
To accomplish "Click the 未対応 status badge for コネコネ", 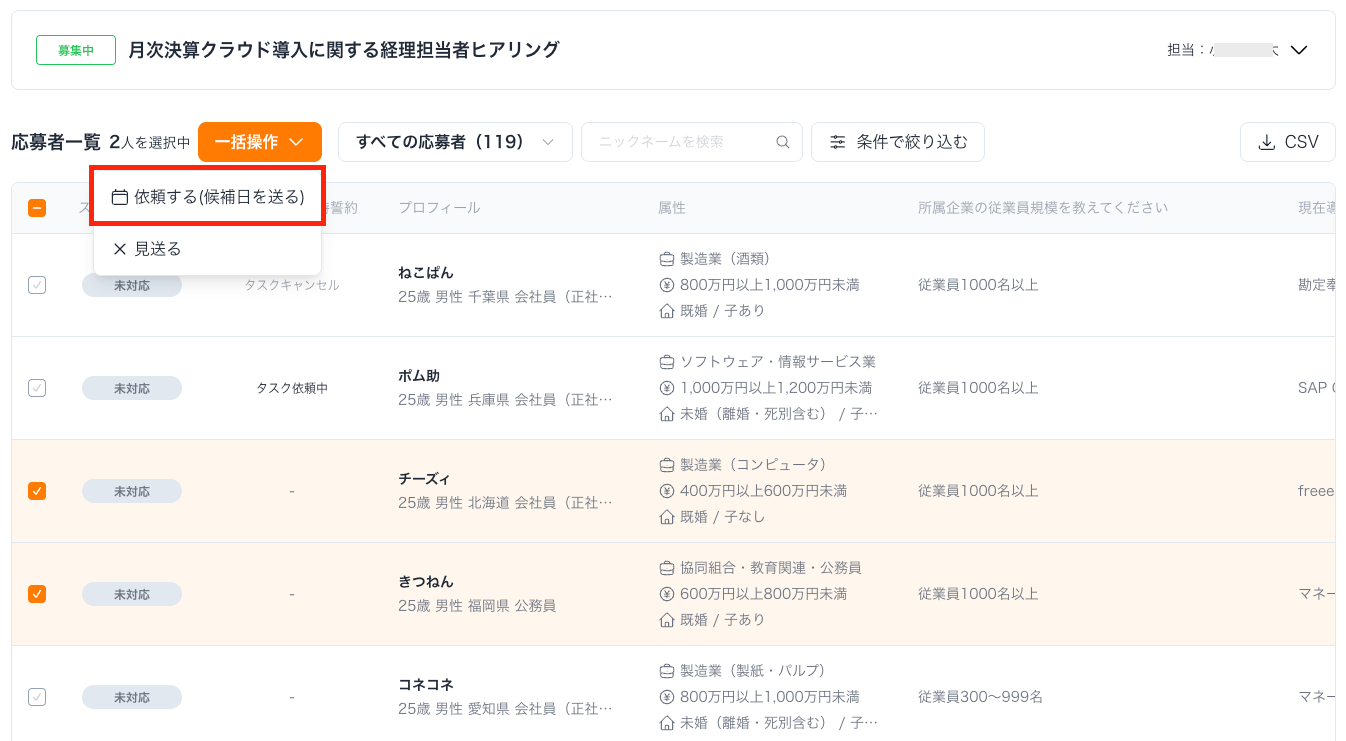I will point(132,697).
